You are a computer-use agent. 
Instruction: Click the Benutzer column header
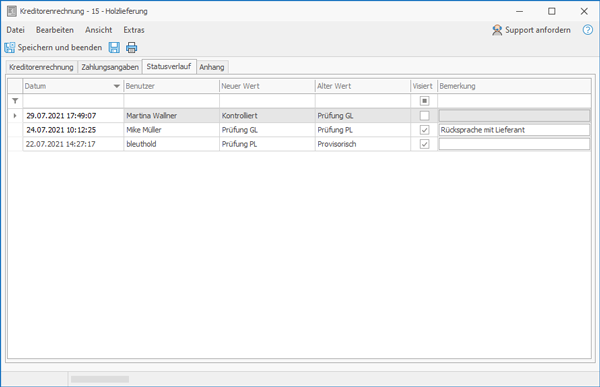point(171,86)
